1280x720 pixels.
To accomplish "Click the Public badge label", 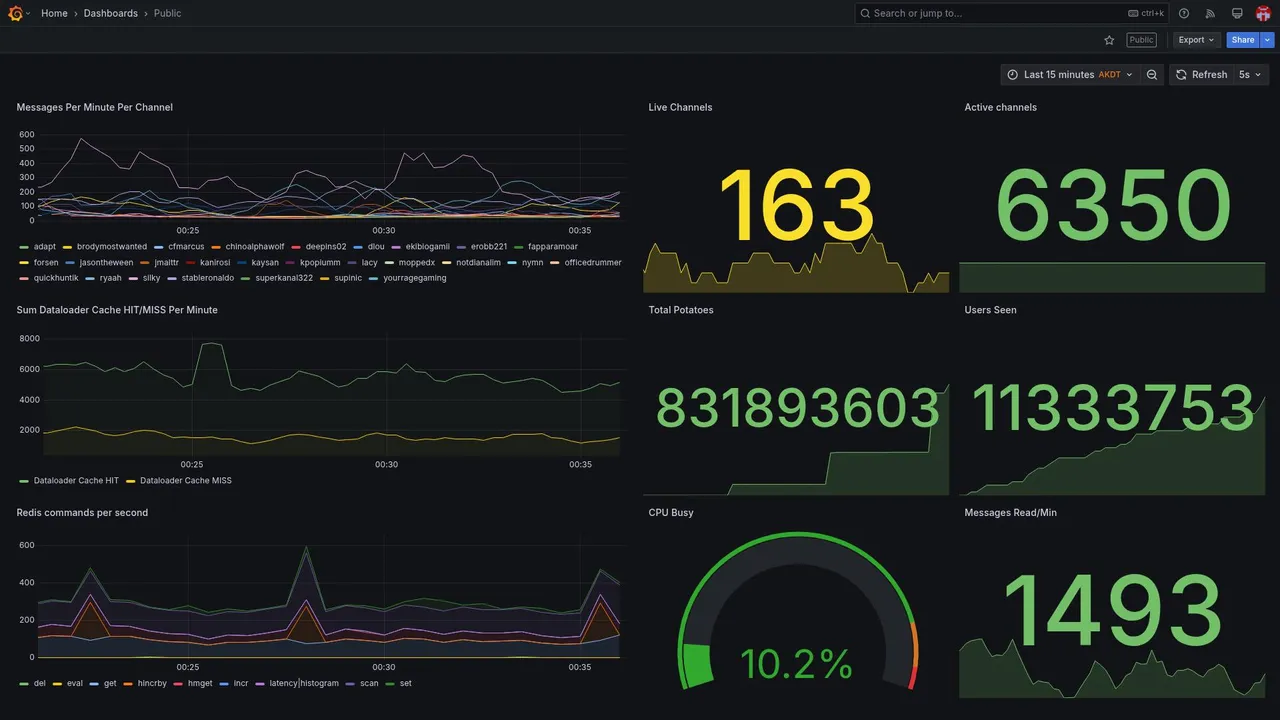I will (1141, 40).
